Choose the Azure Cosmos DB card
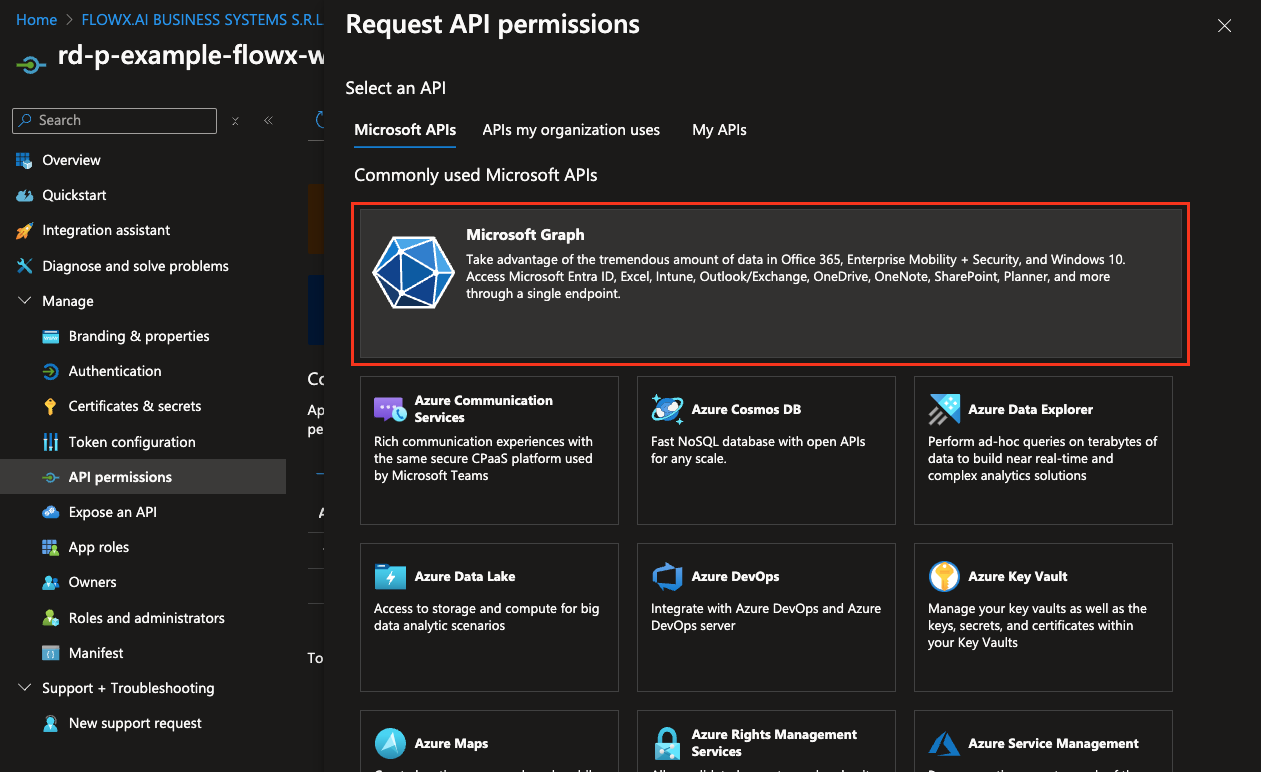 766,450
